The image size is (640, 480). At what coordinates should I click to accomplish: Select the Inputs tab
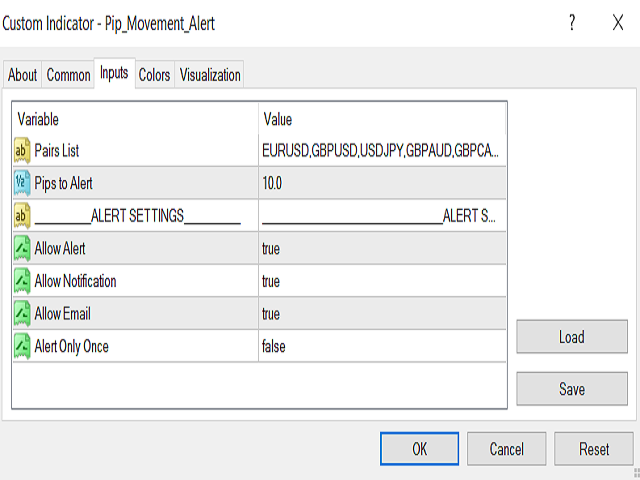coord(114,73)
